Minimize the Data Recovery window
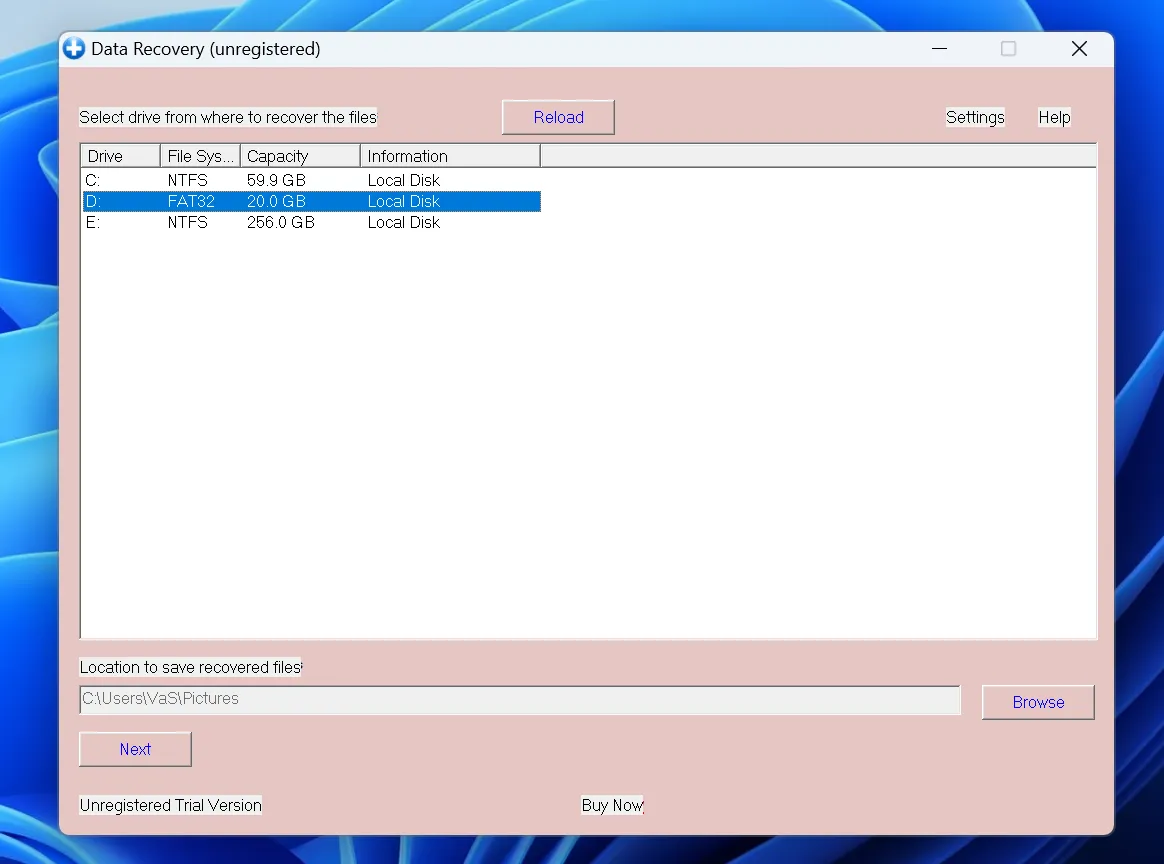Viewport: 1164px width, 864px height. click(940, 49)
